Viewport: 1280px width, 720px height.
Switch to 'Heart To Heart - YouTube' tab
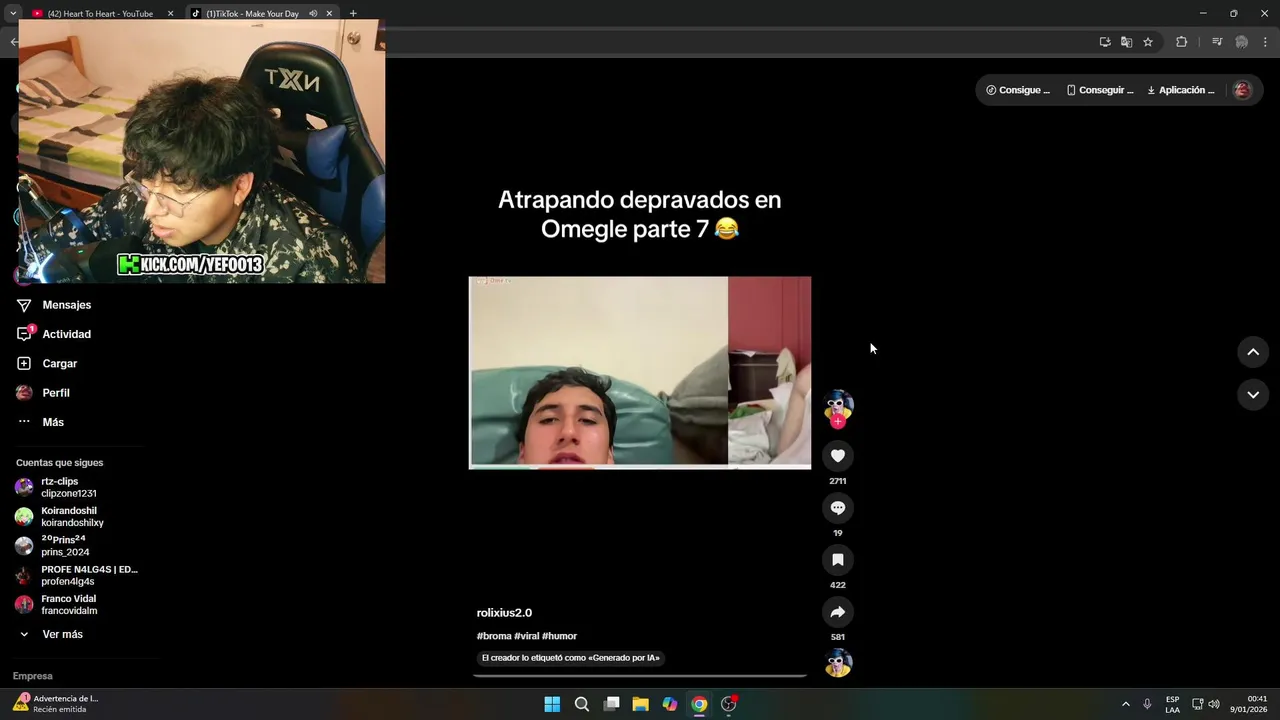point(100,14)
